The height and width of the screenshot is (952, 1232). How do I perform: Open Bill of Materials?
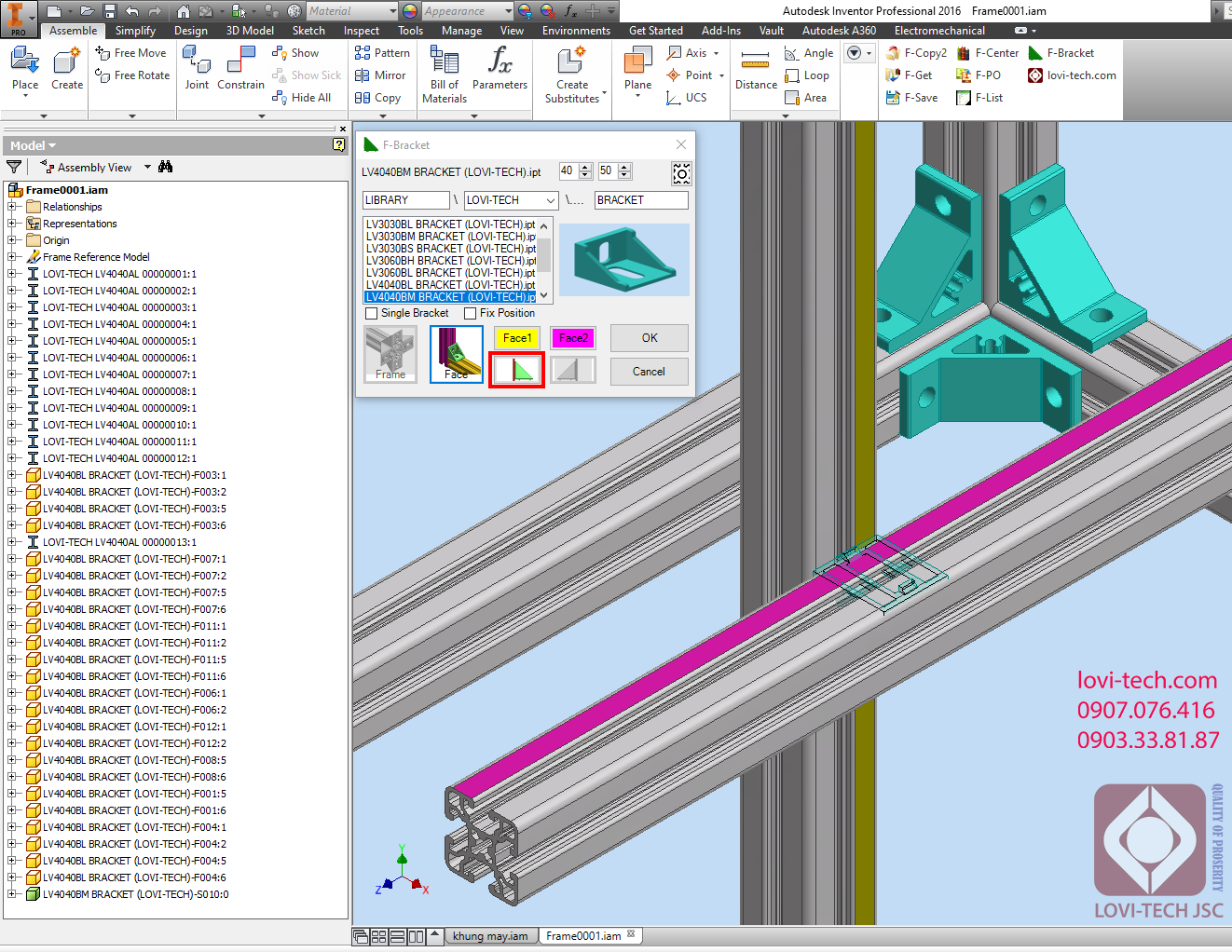pos(445,75)
